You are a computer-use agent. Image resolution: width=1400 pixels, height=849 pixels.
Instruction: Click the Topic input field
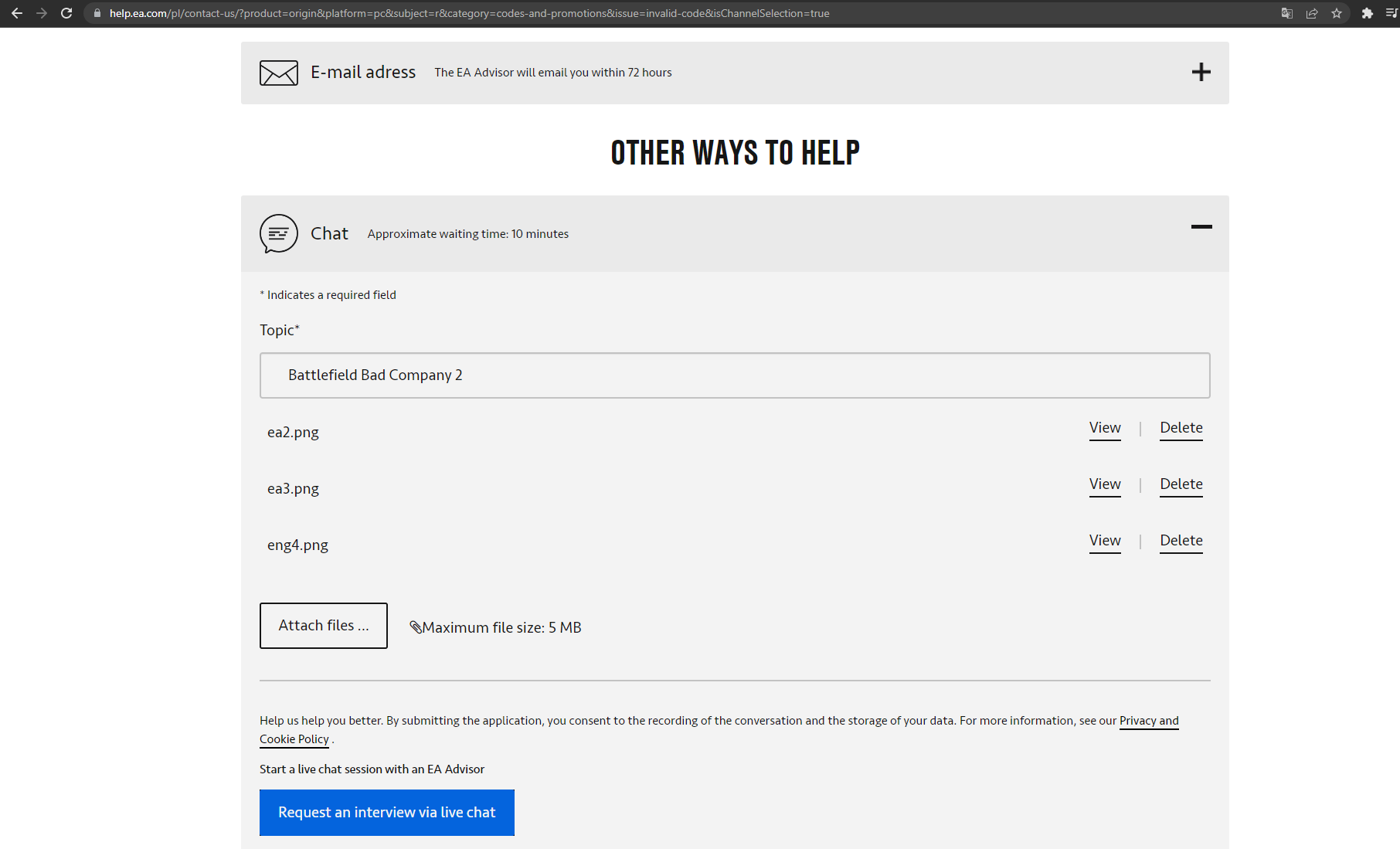735,375
